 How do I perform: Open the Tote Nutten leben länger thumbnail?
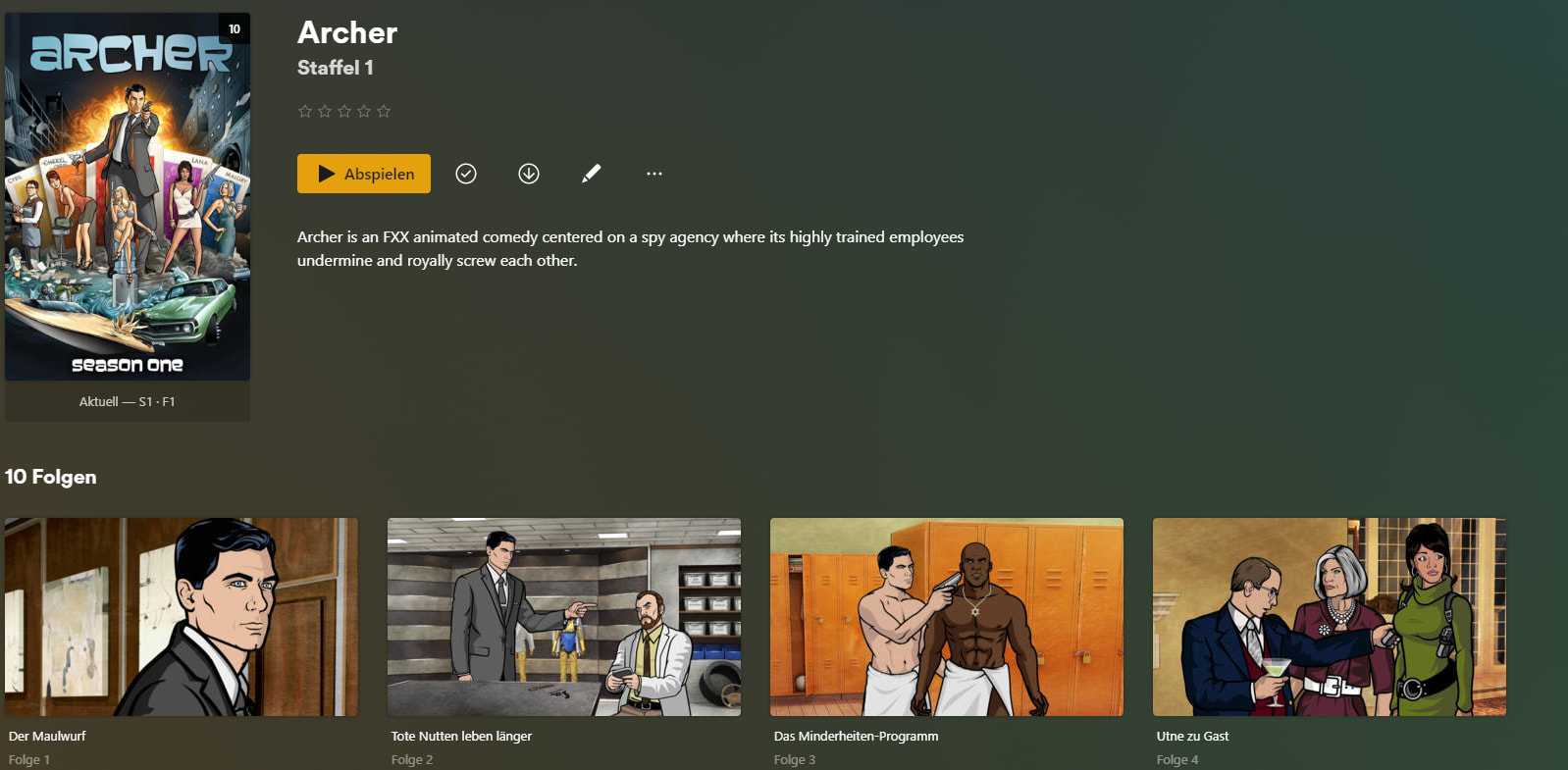click(x=564, y=617)
